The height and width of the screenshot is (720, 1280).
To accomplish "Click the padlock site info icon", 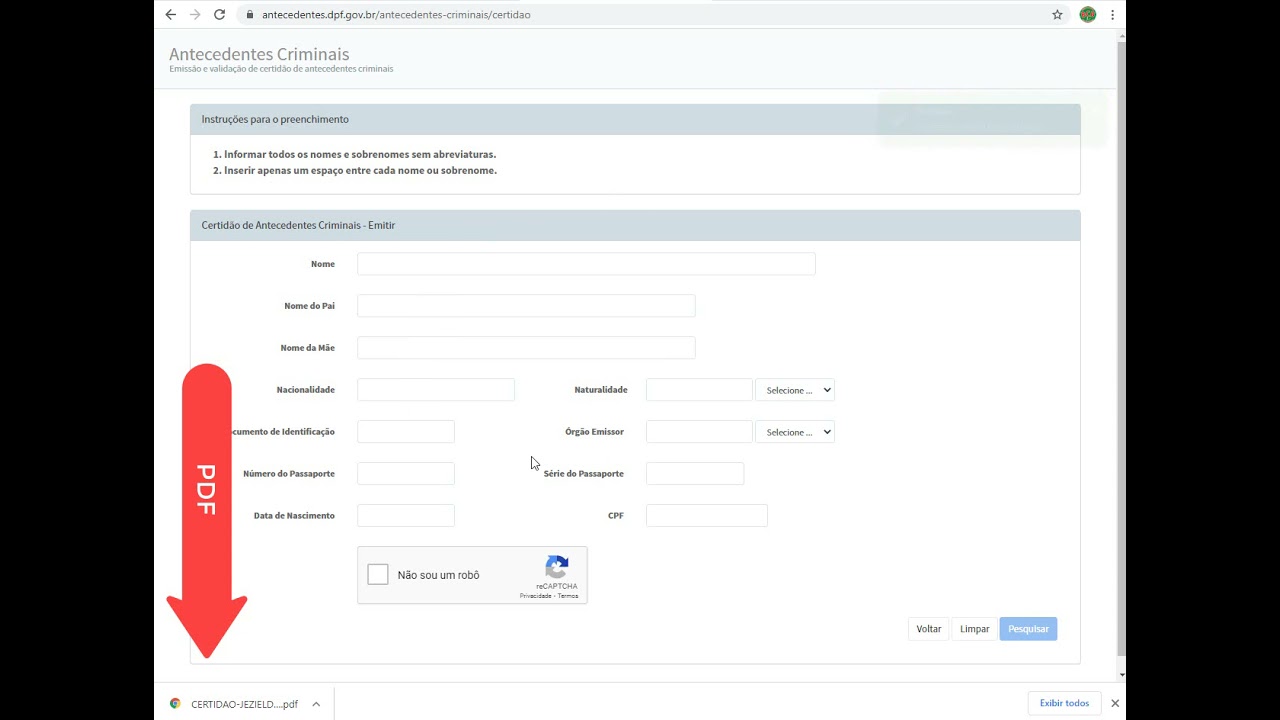I will click(x=249, y=15).
